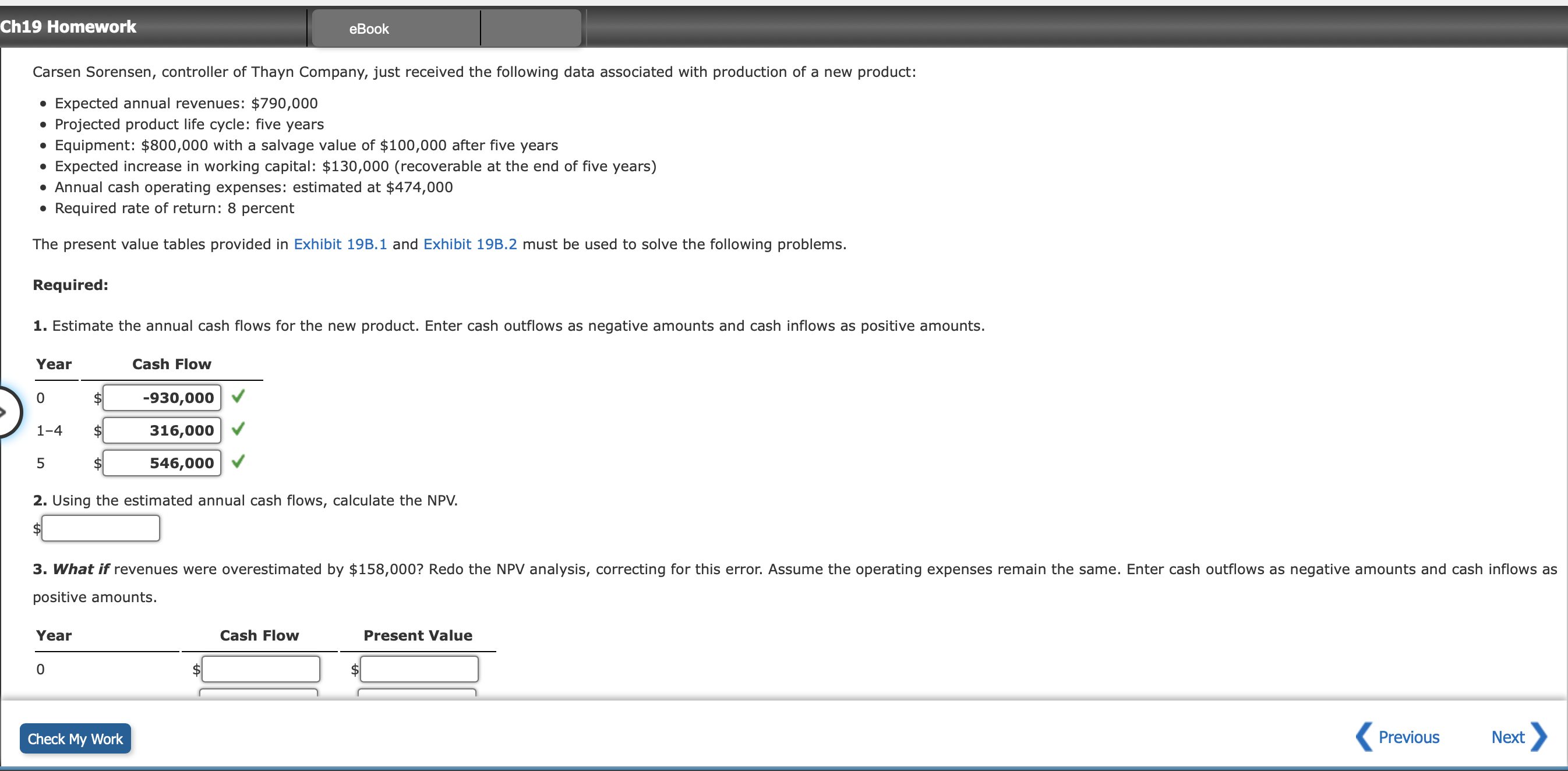The height and width of the screenshot is (771, 1568).
Task: Click the green checkmark beside -930,000
Action: [238, 397]
